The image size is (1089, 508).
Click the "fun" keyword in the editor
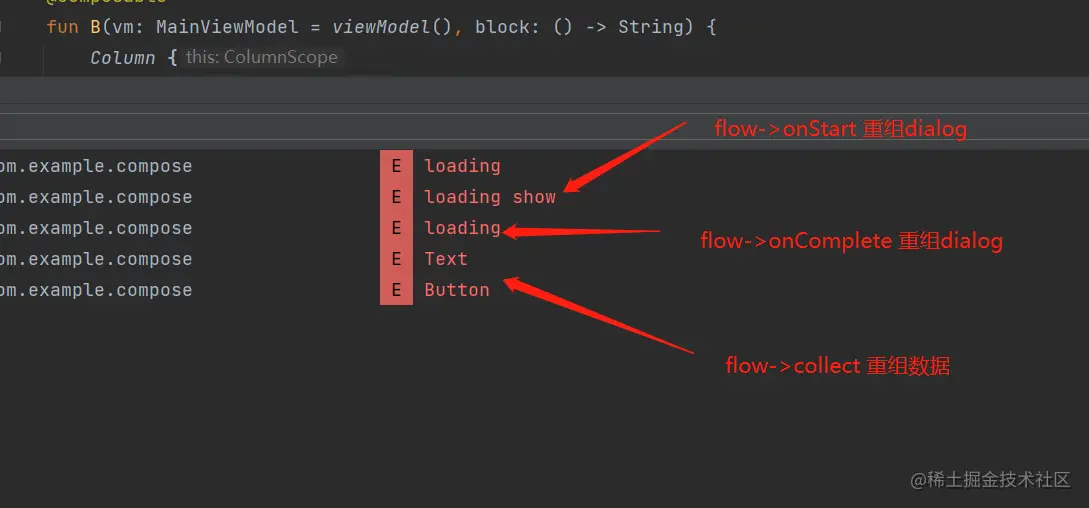(62, 27)
